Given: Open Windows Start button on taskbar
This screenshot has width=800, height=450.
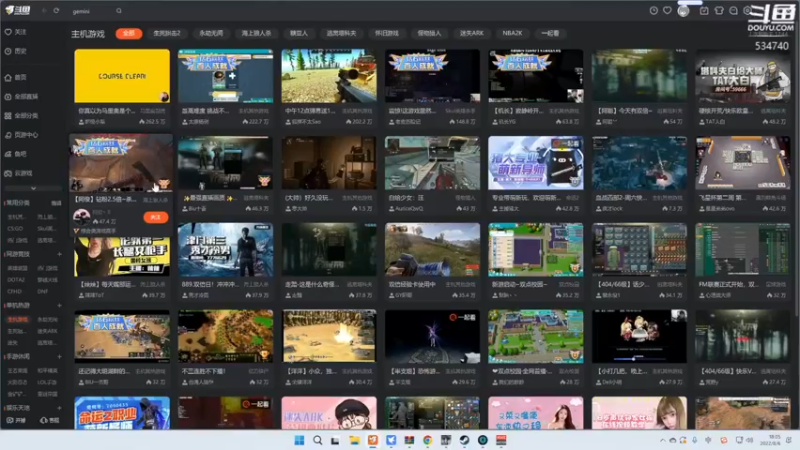Looking at the screenshot, I should 299,440.
